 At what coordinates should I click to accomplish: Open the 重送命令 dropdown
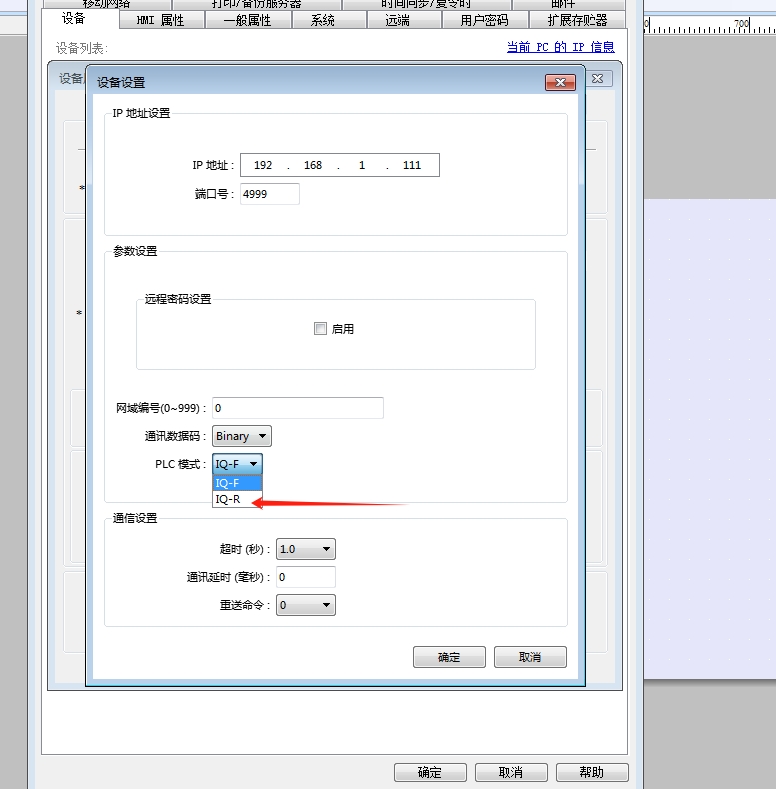point(305,605)
